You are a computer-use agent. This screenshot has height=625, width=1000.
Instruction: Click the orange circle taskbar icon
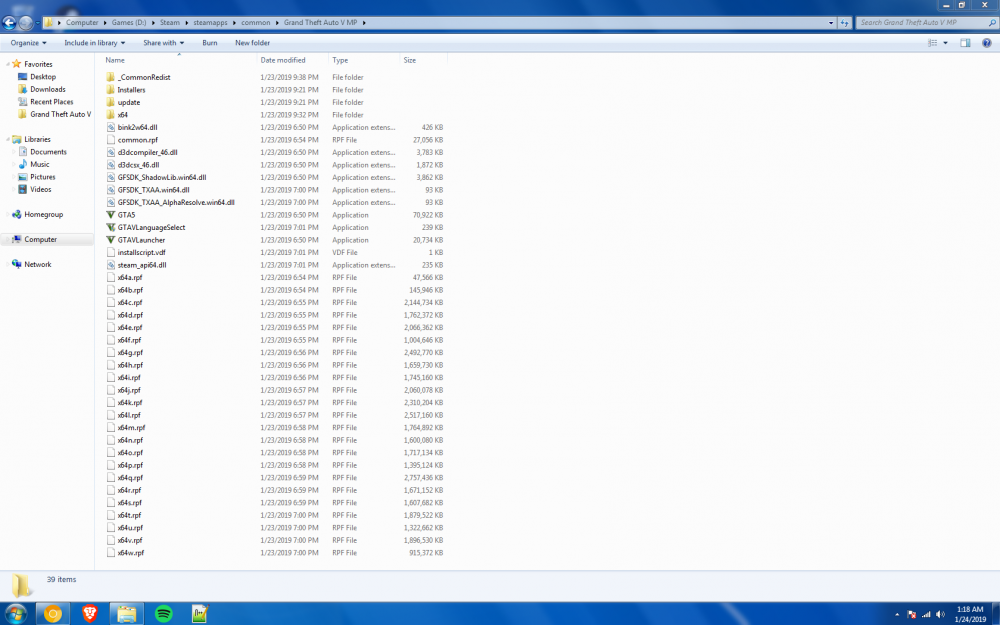click(52, 614)
